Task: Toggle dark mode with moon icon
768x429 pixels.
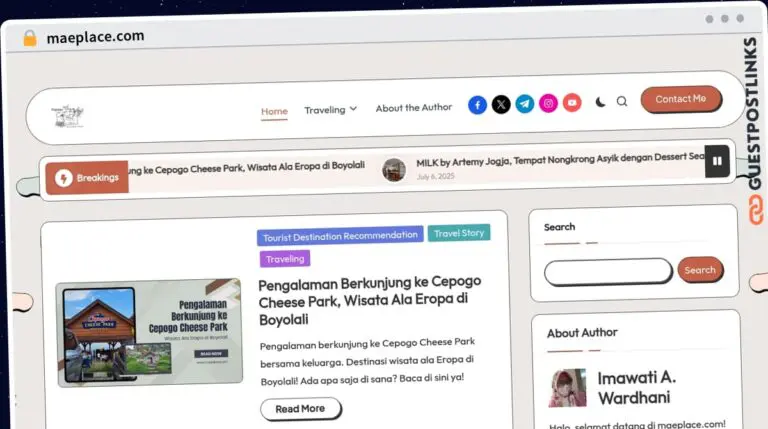Action: (x=600, y=101)
